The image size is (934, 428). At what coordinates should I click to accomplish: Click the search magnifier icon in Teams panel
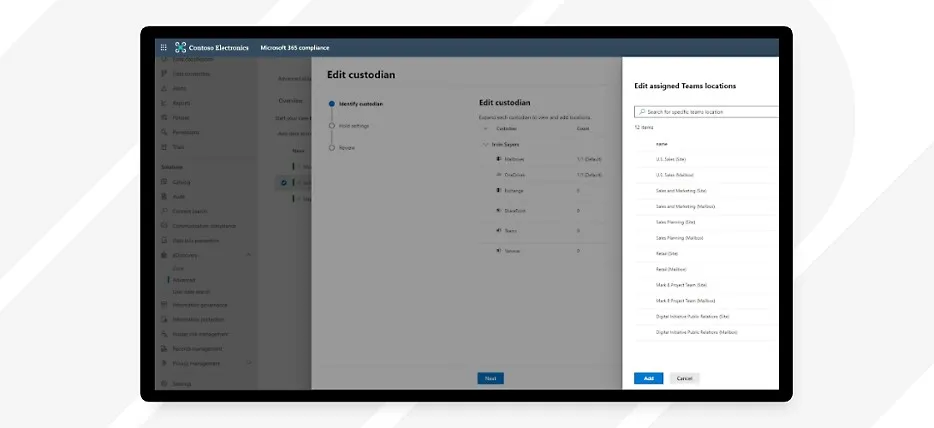(642, 111)
